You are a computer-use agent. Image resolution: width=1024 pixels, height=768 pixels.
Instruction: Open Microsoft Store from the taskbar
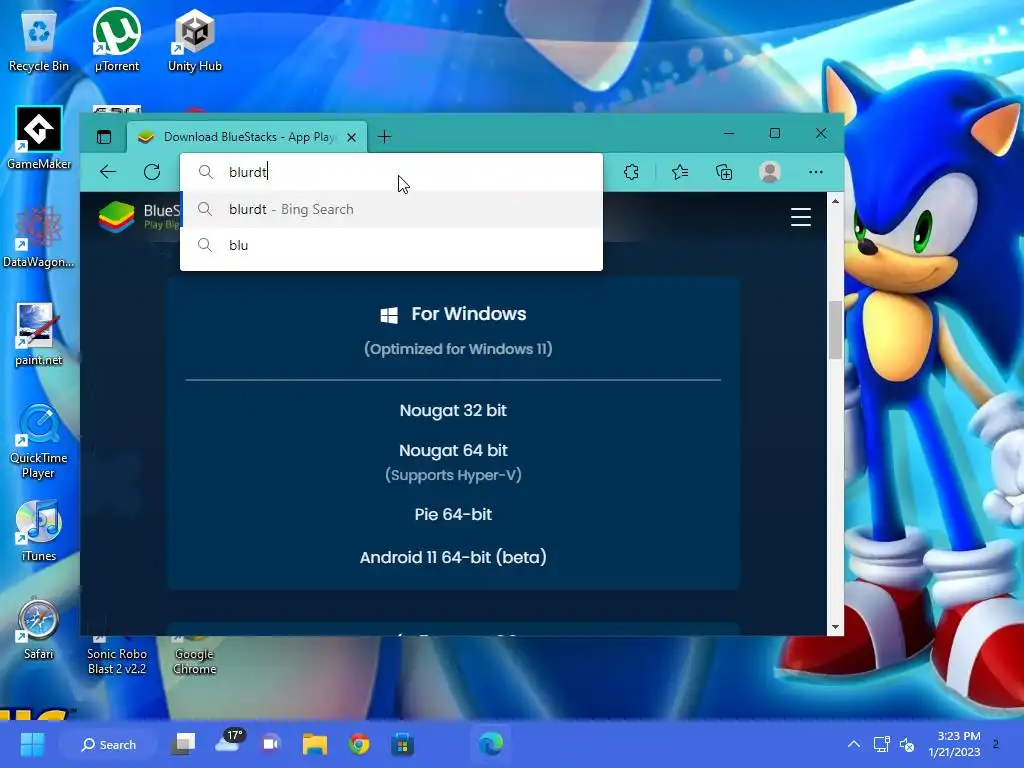click(x=402, y=744)
